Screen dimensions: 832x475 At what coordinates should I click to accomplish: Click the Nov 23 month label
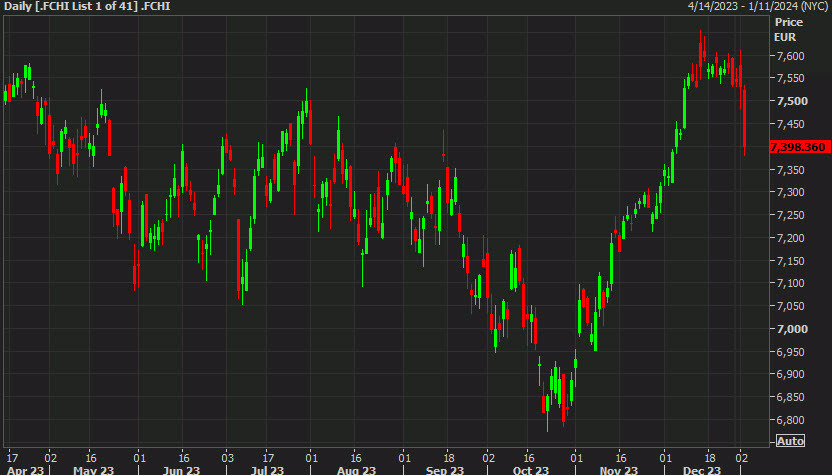click(619, 470)
